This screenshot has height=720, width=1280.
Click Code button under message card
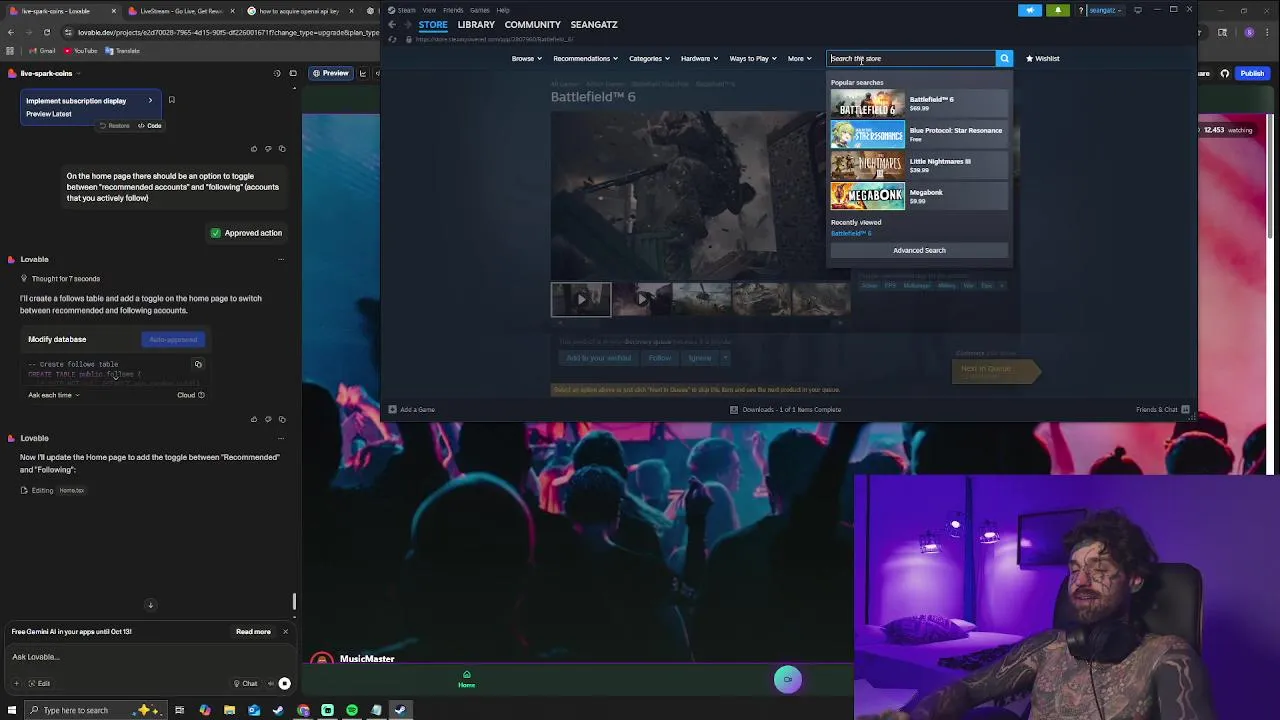[150, 126]
